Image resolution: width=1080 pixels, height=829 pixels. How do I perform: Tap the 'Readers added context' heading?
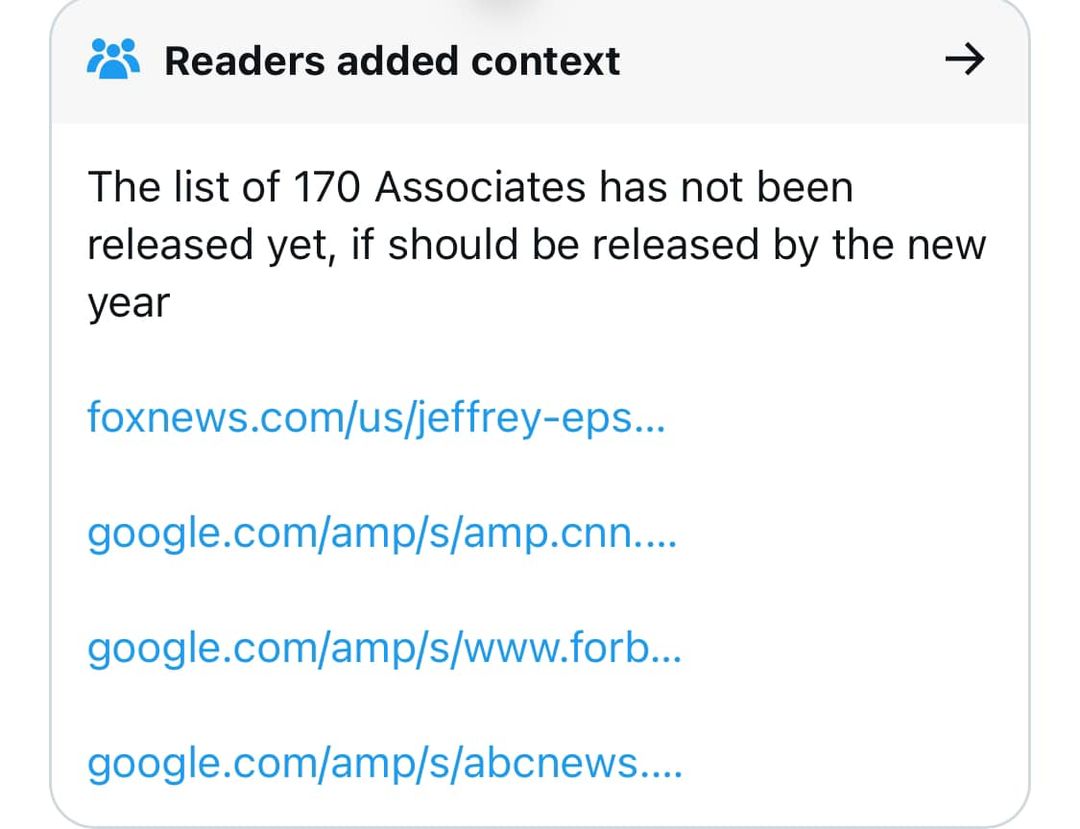pyautogui.click(x=392, y=61)
